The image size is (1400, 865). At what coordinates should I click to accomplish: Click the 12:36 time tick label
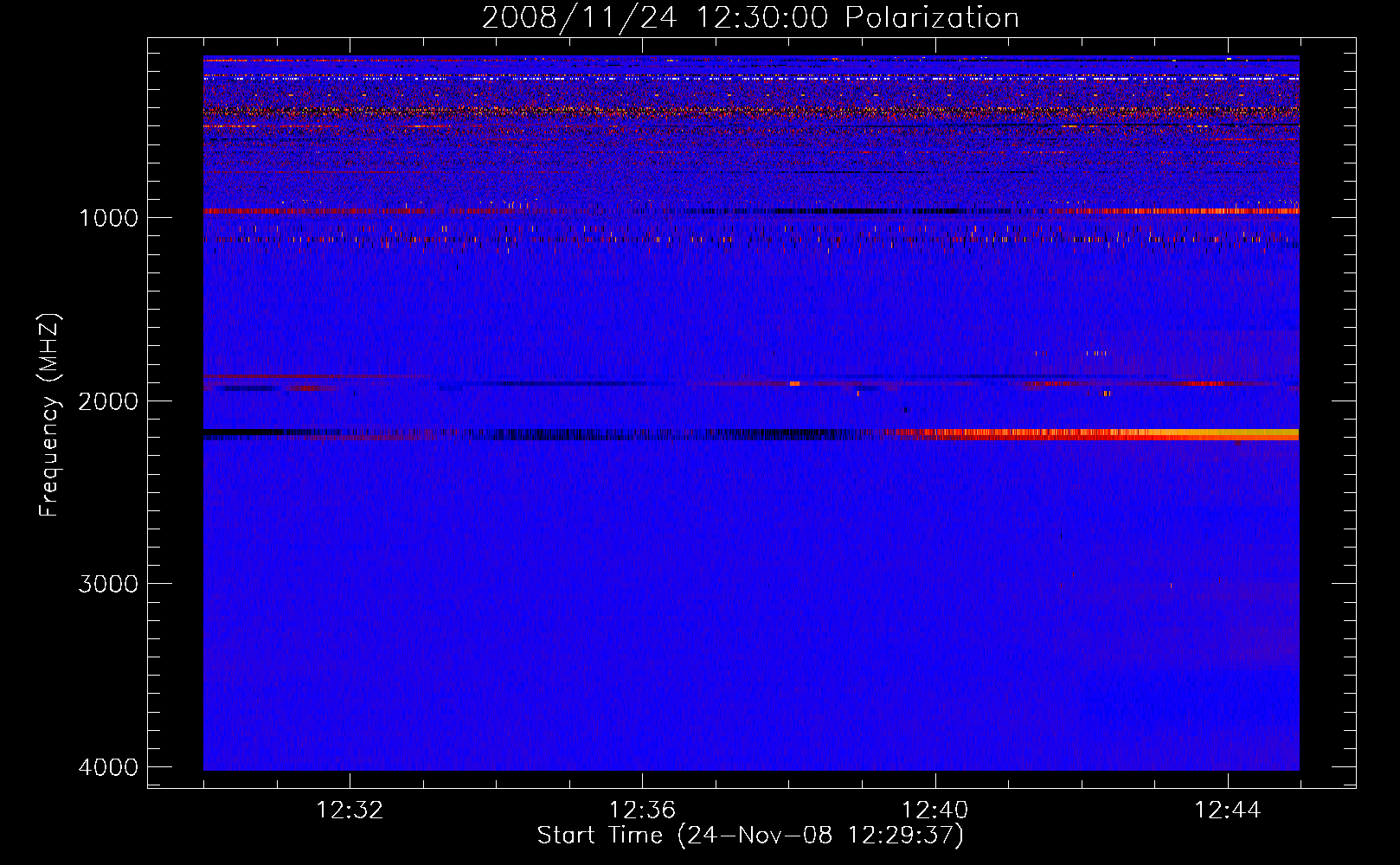tap(642, 811)
